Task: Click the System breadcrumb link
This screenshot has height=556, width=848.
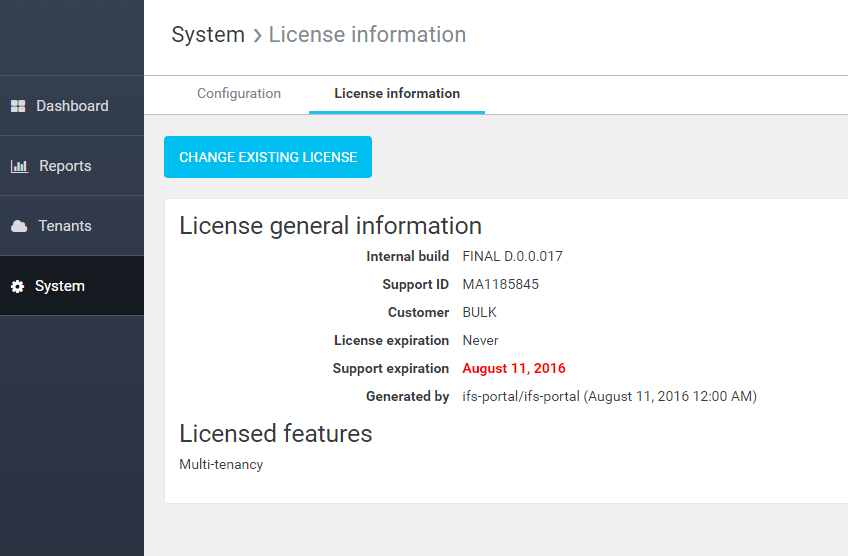Action: (x=208, y=35)
